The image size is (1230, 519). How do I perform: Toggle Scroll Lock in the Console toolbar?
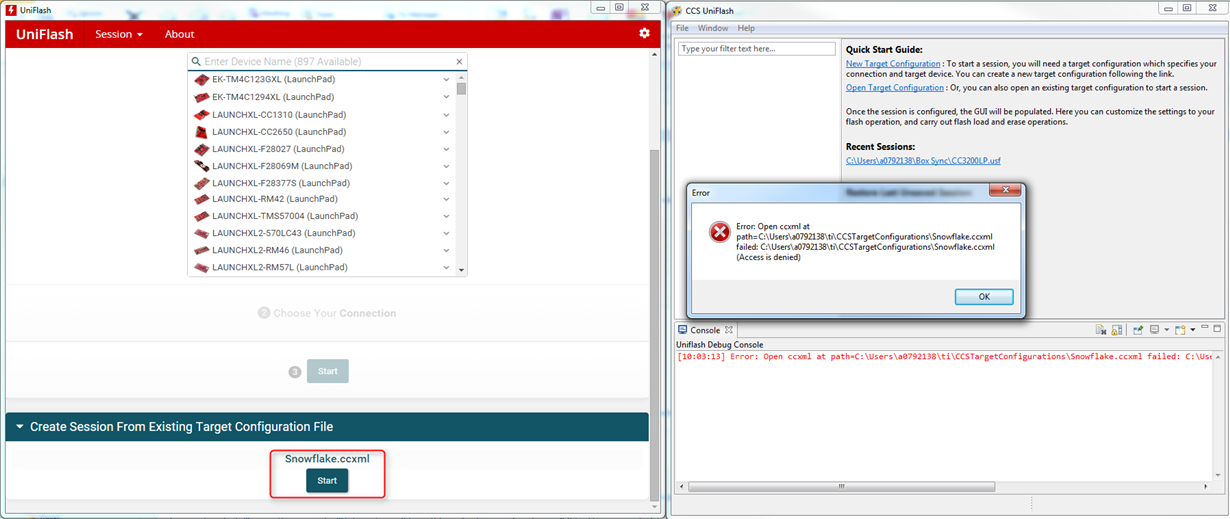tap(1116, 329)
